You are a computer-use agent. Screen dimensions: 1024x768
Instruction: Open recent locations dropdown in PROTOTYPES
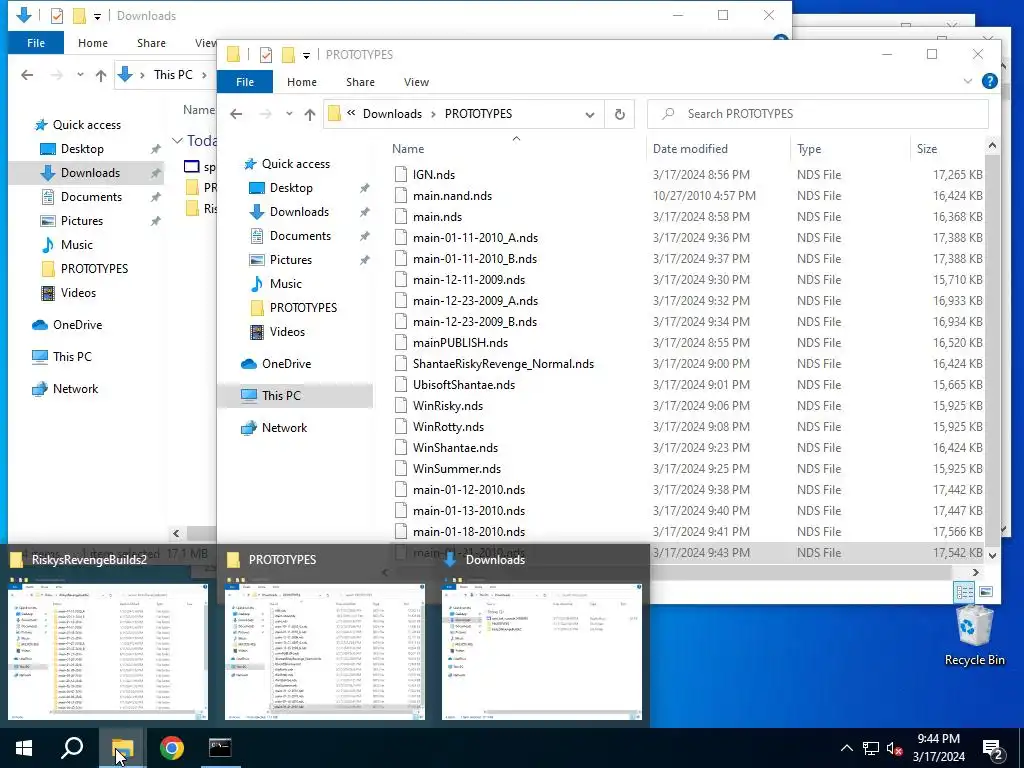[x=289, y=114]
